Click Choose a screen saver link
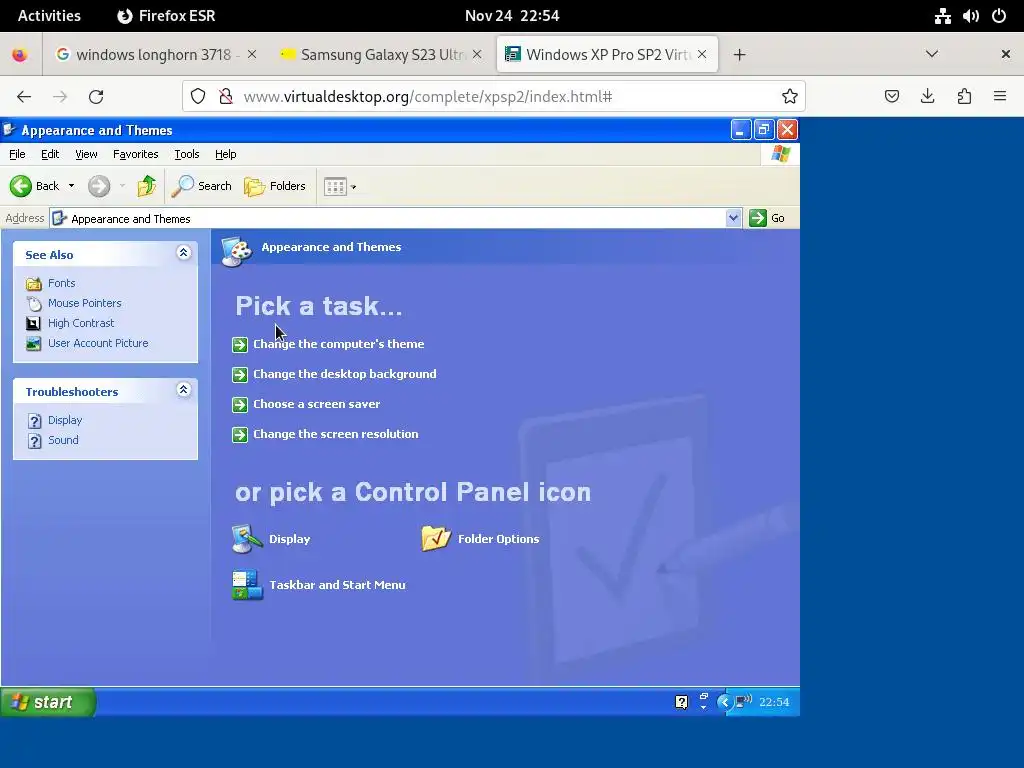The height and width of the screenshot is (768, 1024). [x=317, y=404]
